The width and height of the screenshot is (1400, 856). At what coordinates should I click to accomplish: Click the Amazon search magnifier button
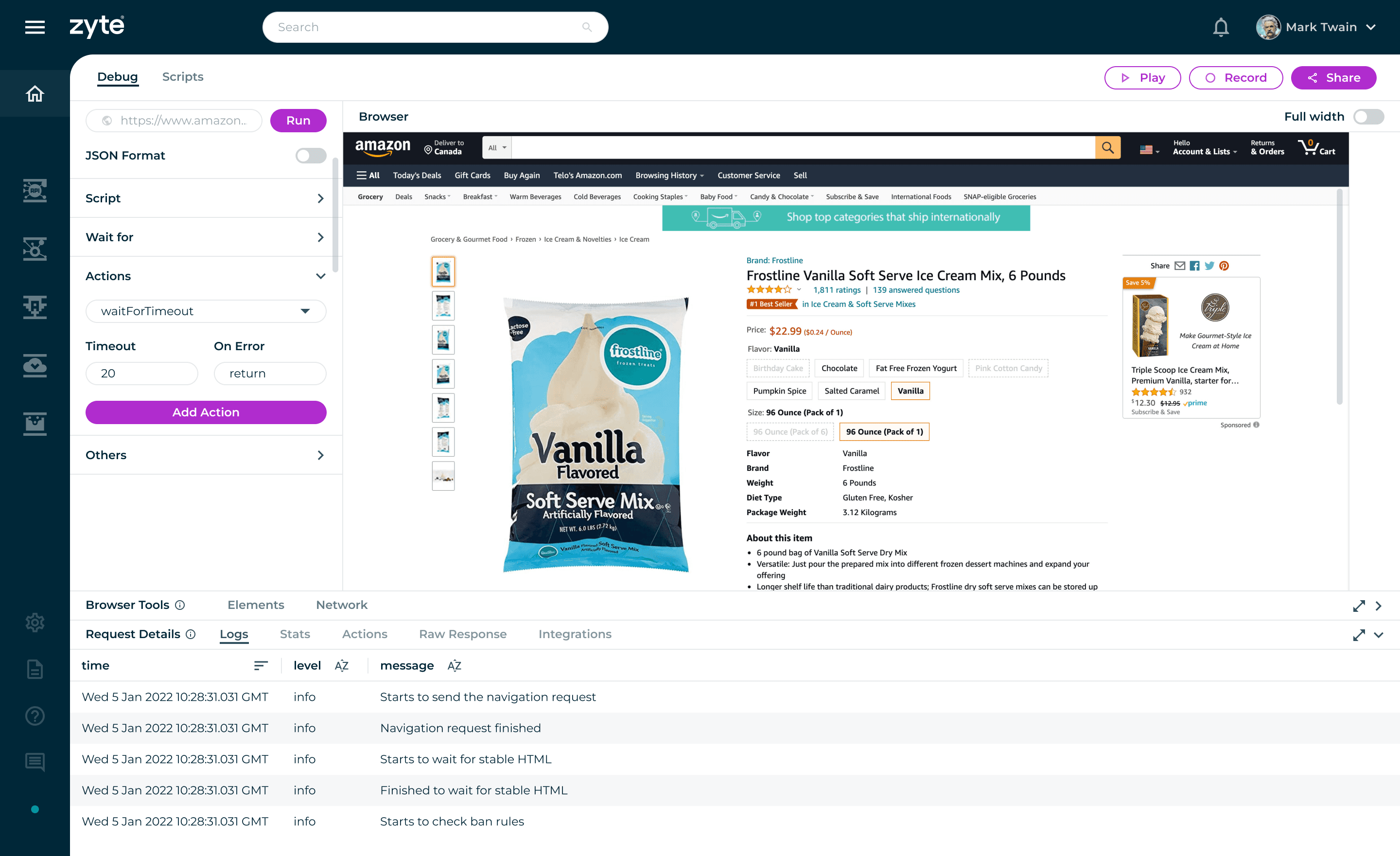point(1107,148)
